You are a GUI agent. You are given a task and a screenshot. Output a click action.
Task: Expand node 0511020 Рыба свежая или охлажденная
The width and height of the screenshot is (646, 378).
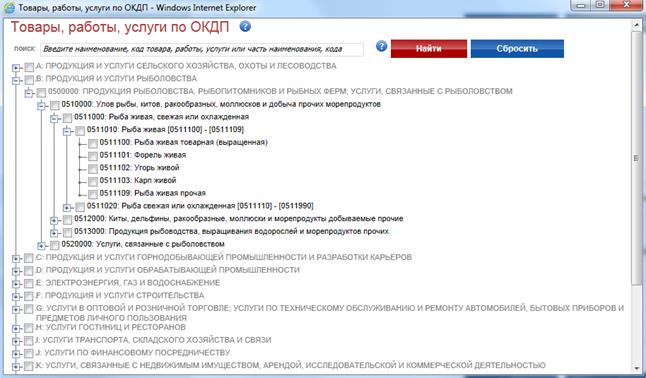[x=67, y=207]
